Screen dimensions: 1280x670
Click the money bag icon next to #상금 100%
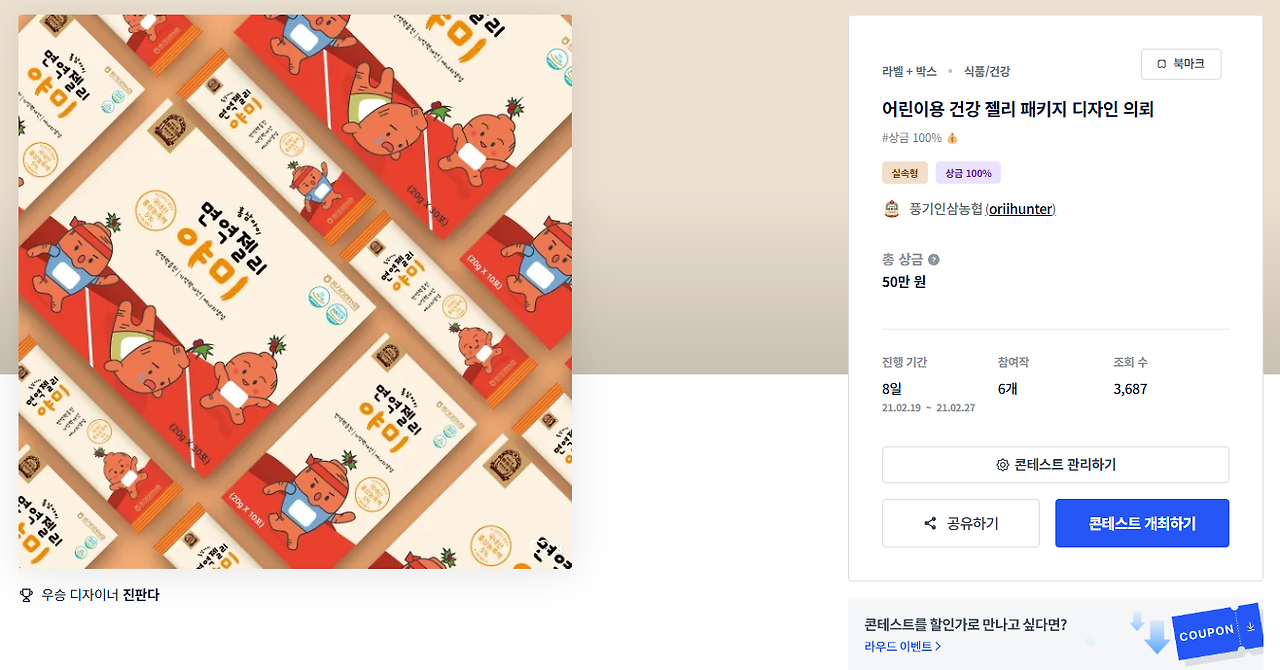tap(952, 138)
